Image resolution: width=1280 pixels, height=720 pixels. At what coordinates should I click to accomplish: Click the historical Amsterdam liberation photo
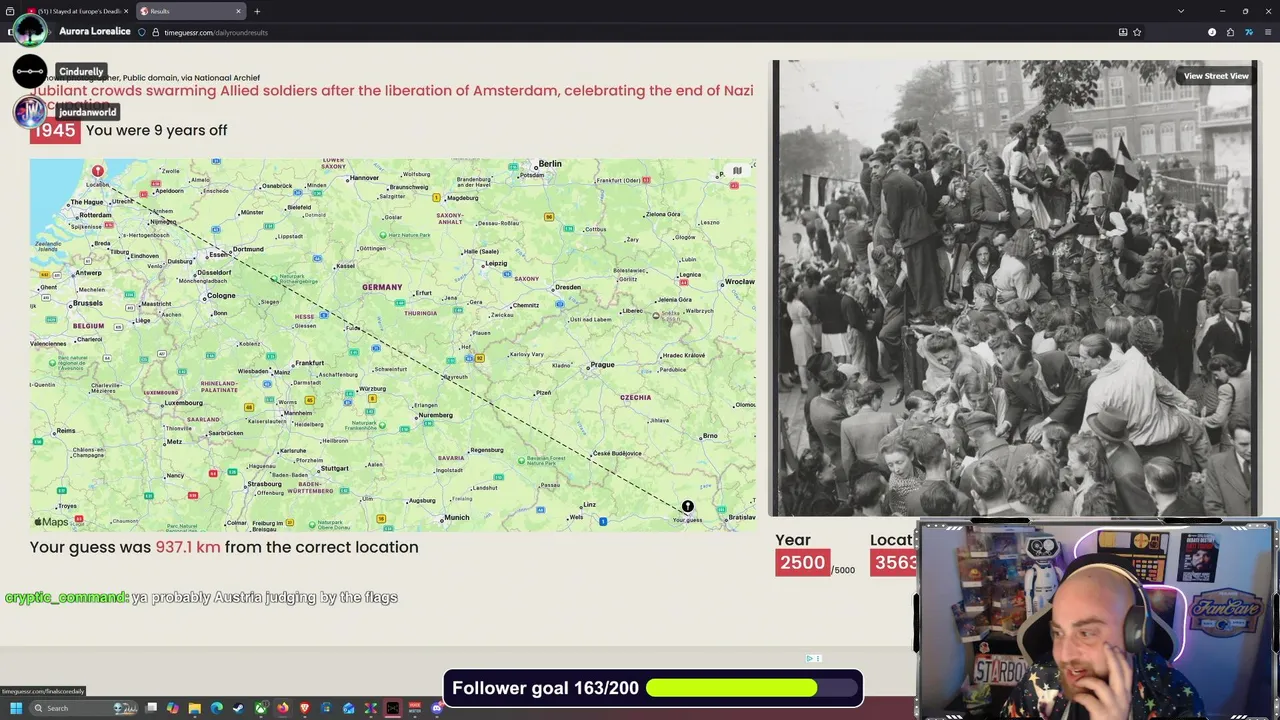click(1014, 288)
